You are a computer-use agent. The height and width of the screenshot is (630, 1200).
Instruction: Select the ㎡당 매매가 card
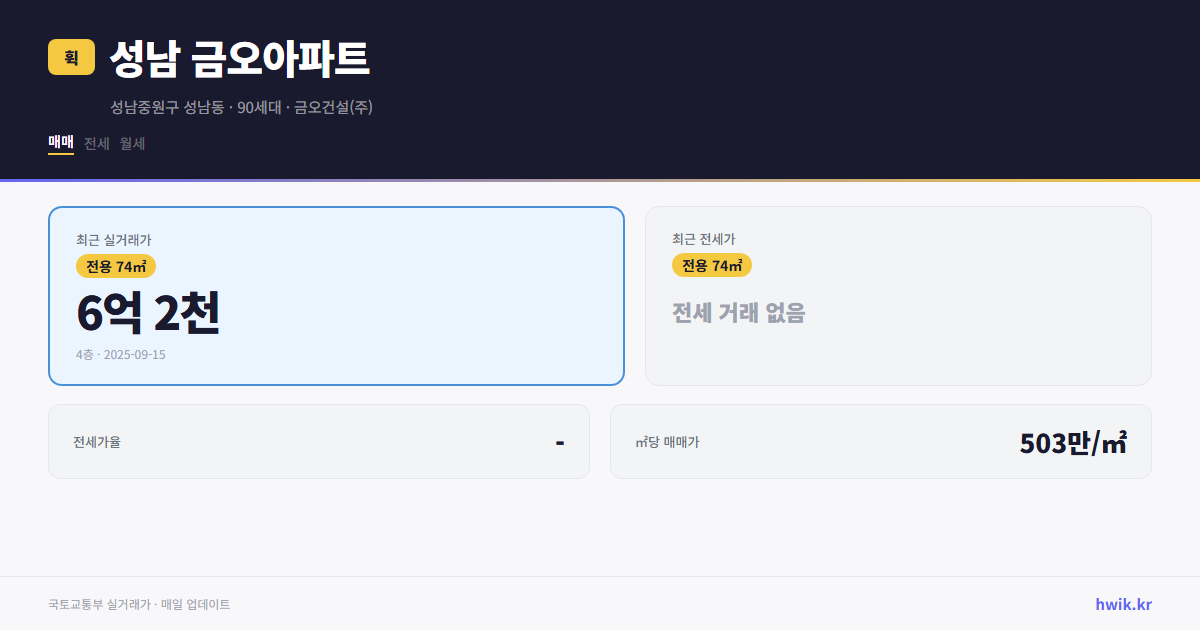880,441
